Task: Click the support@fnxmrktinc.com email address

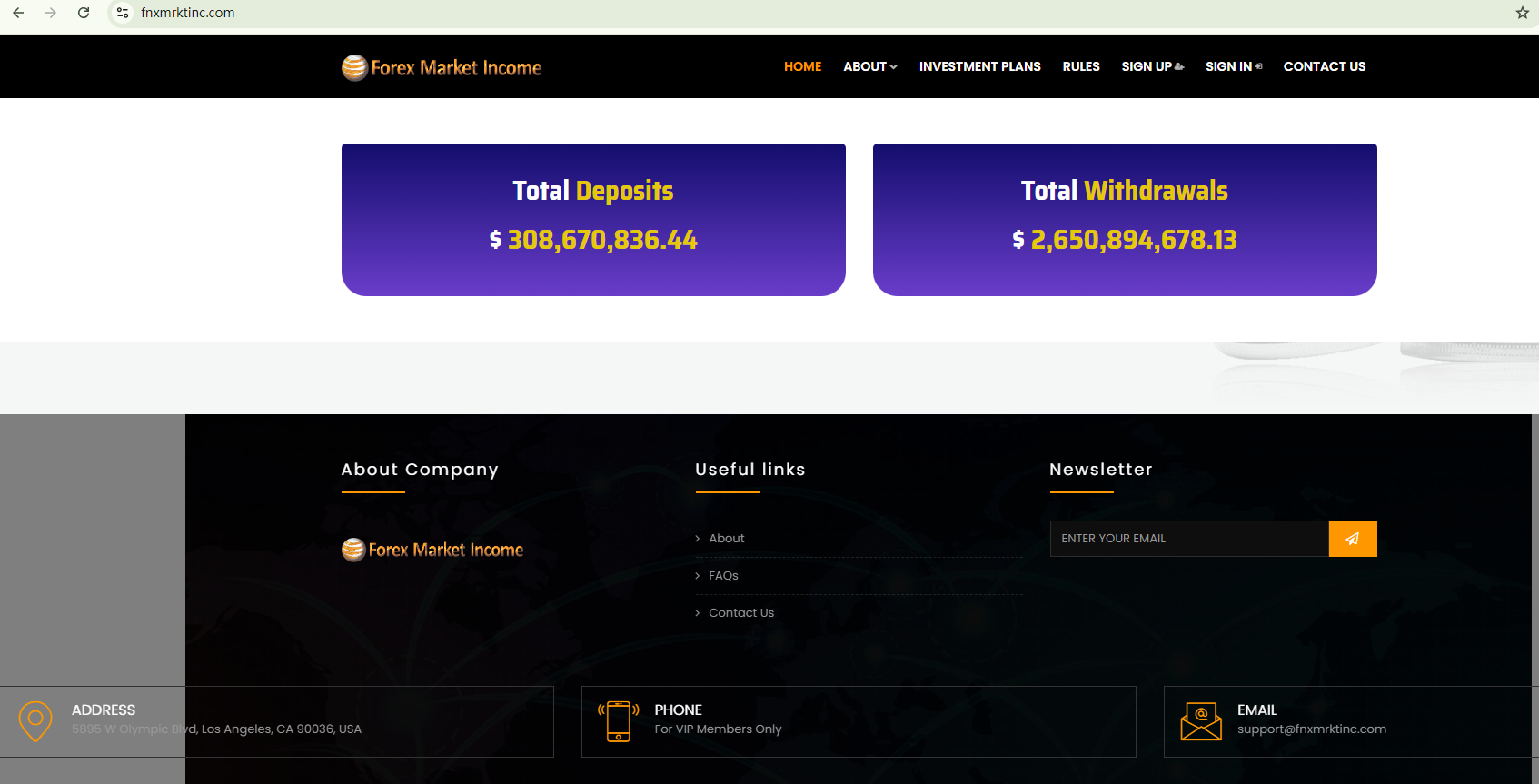Action: point(1312,729)
